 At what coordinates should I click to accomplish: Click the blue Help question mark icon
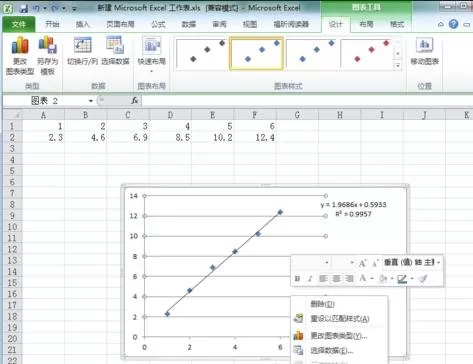tap(453, 24)
